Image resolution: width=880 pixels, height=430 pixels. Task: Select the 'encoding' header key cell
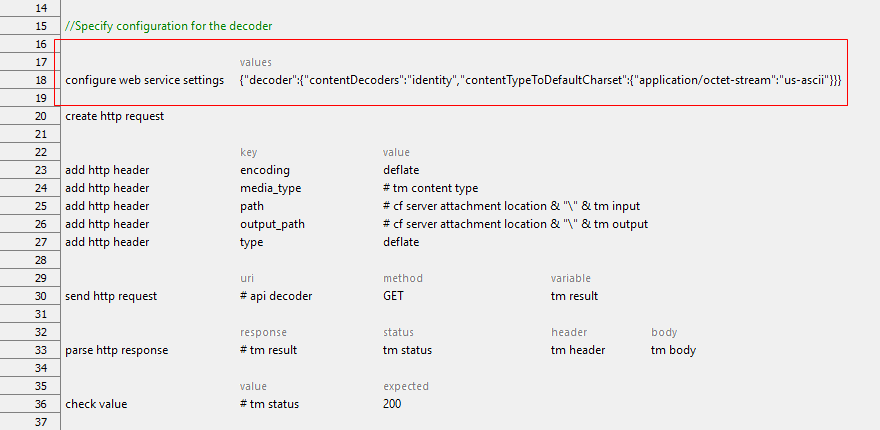tap(265, 170)
